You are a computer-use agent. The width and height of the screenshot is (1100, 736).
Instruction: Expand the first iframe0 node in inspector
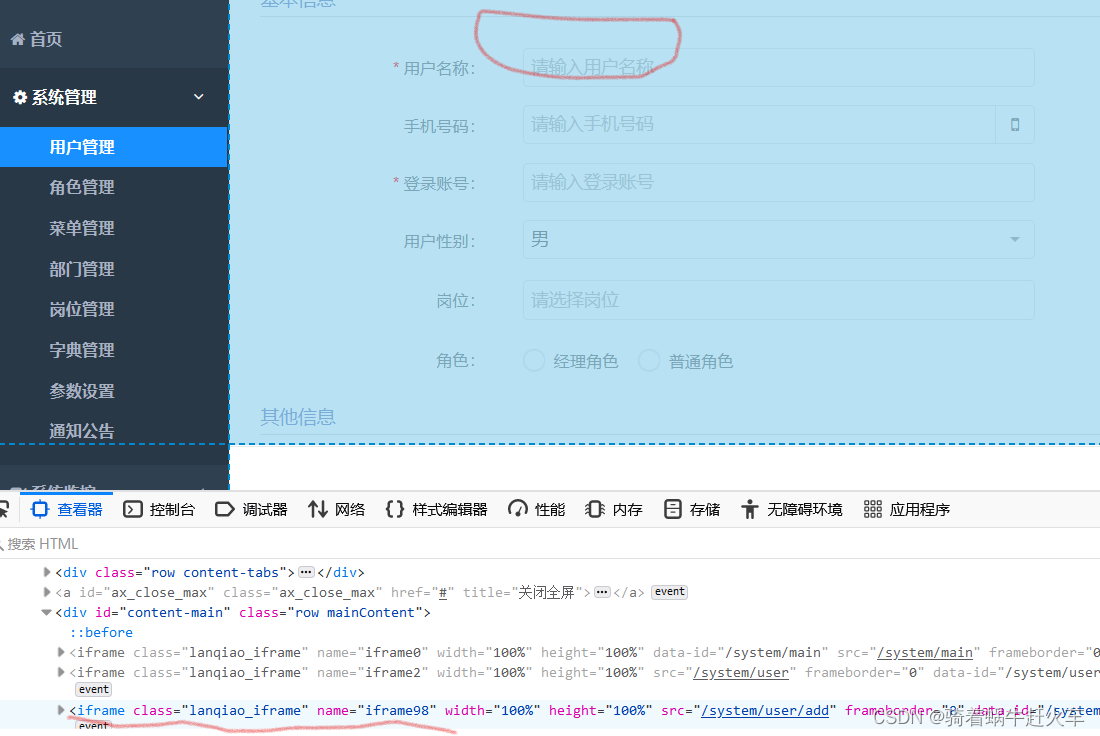pos(60,651)
